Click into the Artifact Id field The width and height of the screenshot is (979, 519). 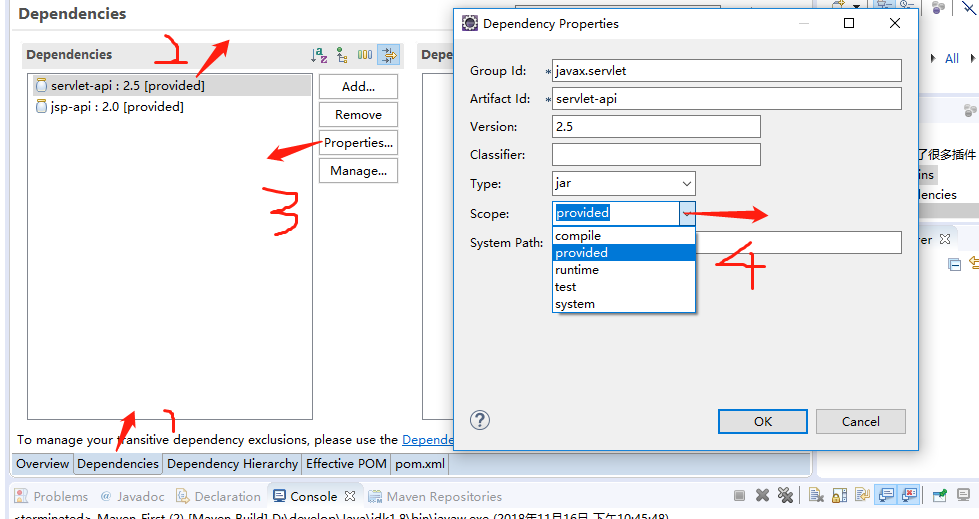(727, 99)
